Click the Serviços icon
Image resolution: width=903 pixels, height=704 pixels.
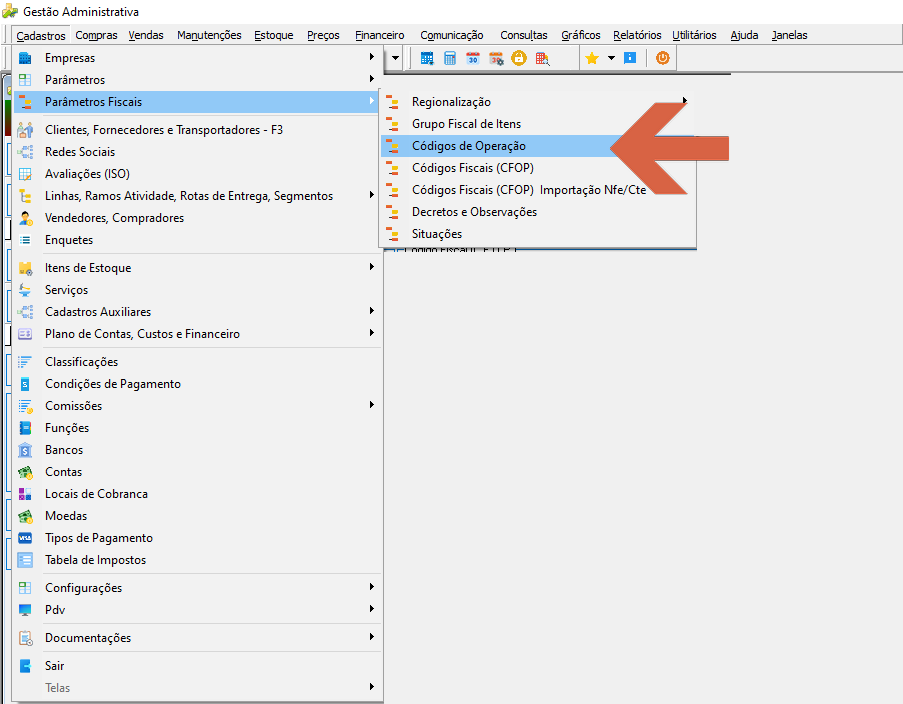[25, 290]
